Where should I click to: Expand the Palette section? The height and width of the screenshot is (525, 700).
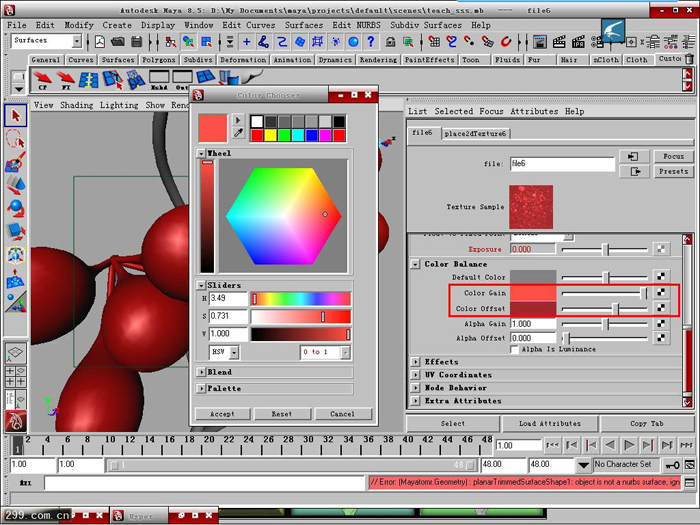click(201, 388)
